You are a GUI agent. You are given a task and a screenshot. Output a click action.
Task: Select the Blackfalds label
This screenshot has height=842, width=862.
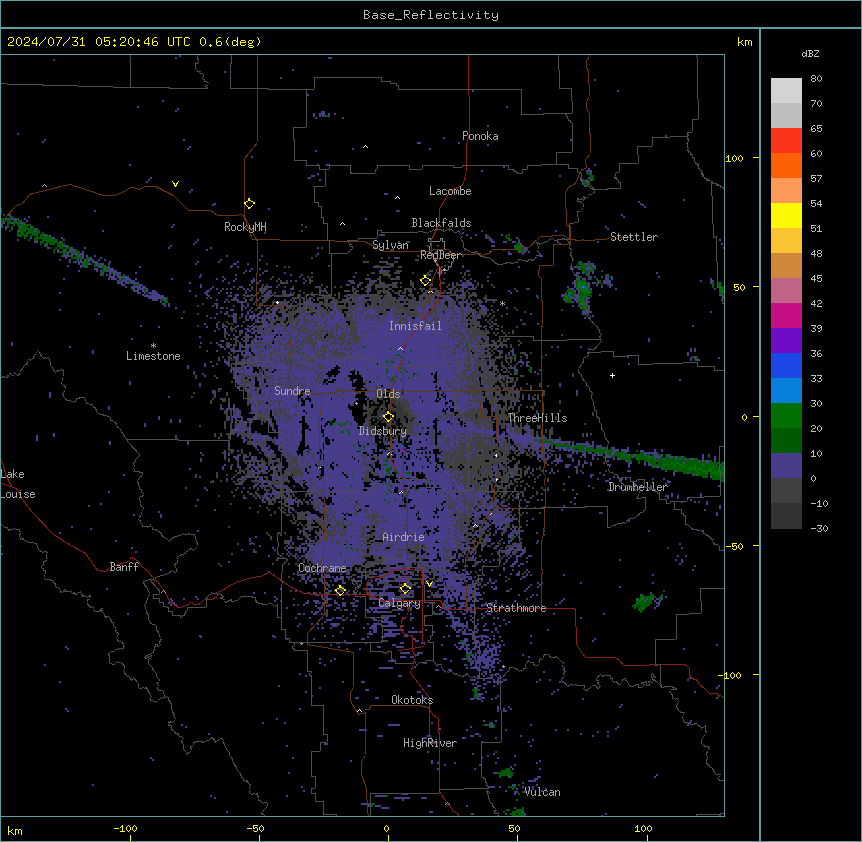[441, 223]
